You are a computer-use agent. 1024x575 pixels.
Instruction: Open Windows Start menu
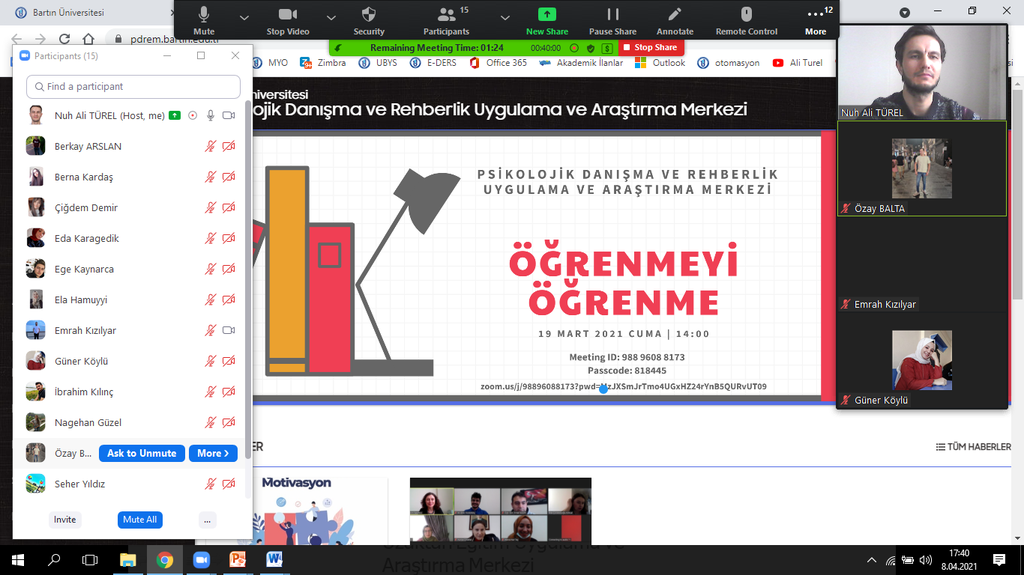[18, 560]
